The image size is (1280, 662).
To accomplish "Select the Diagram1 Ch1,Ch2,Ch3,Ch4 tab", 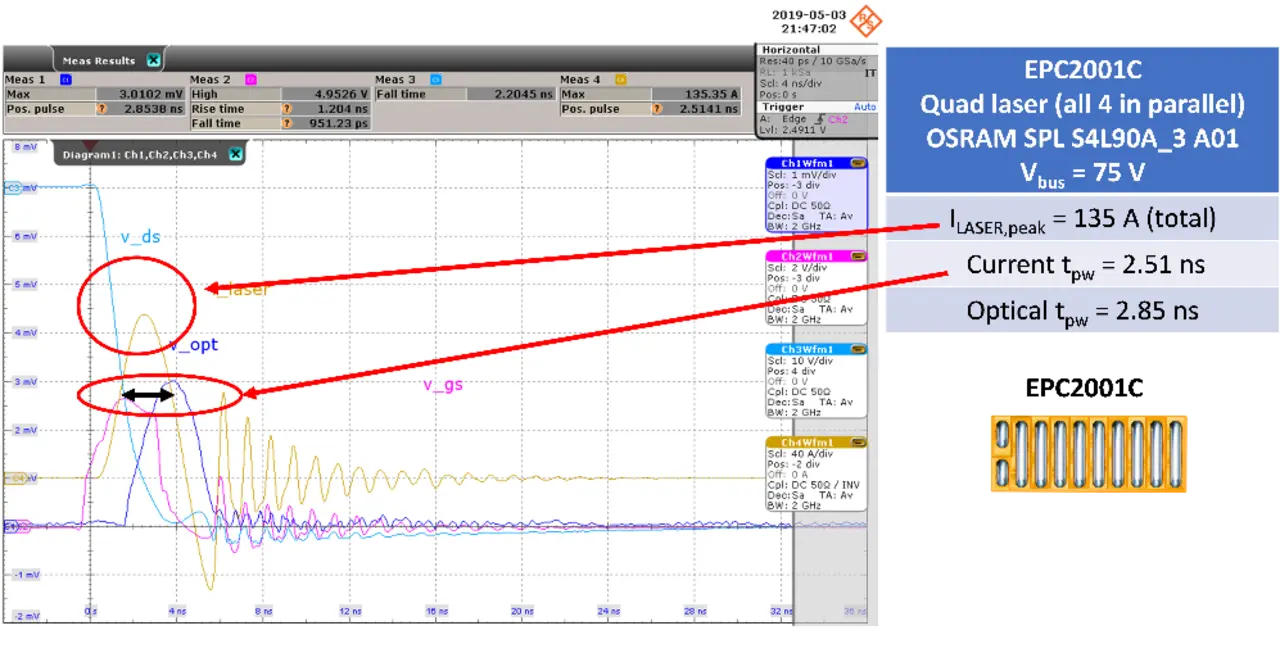I will (x=138, y=154).
